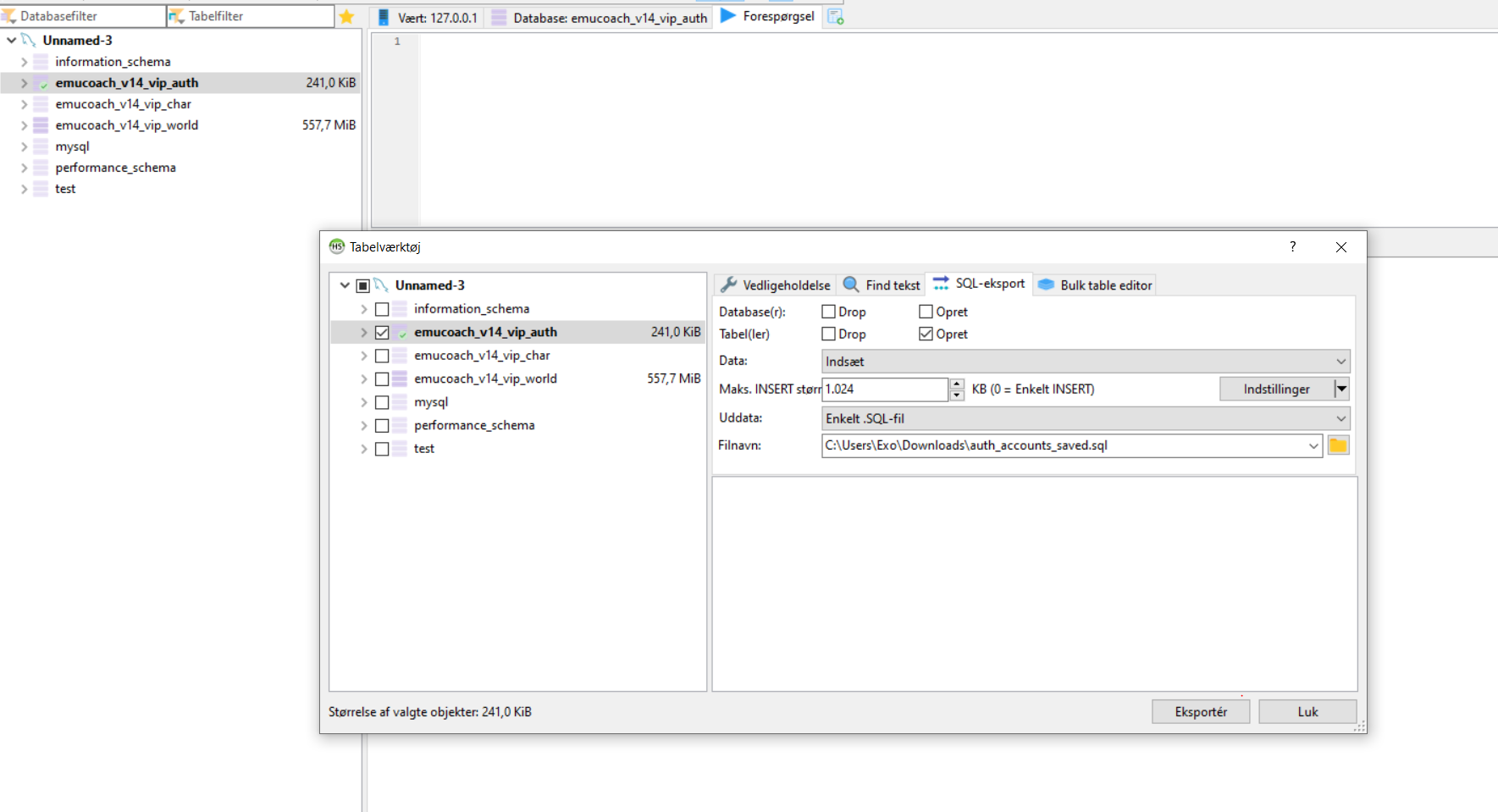
Task: Open the Uddata dropdown showing Enkelt .SQL-fil
Action: click(x=1086, y=418)
